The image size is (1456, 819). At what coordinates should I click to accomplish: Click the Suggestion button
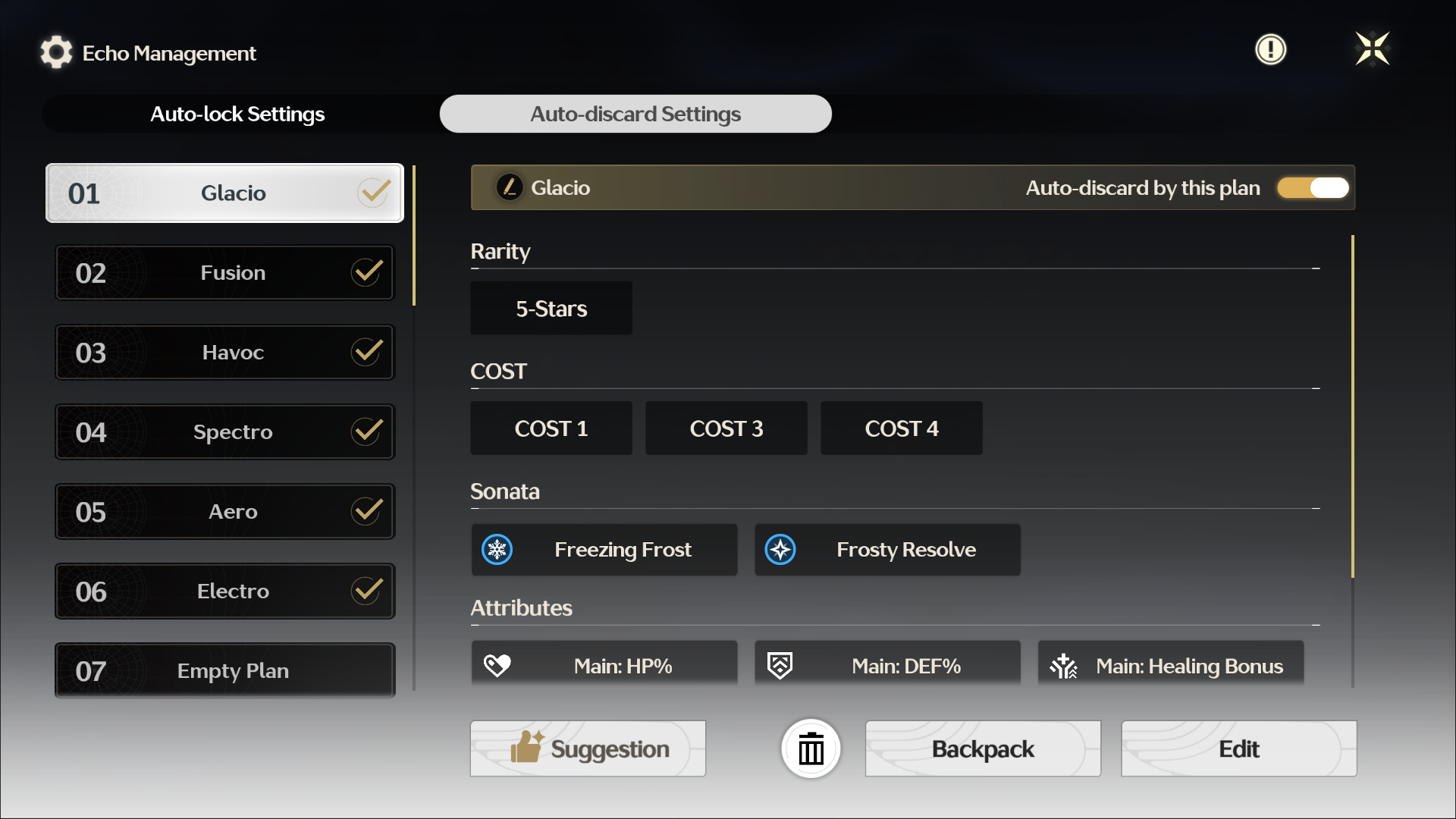coord(588,748)
